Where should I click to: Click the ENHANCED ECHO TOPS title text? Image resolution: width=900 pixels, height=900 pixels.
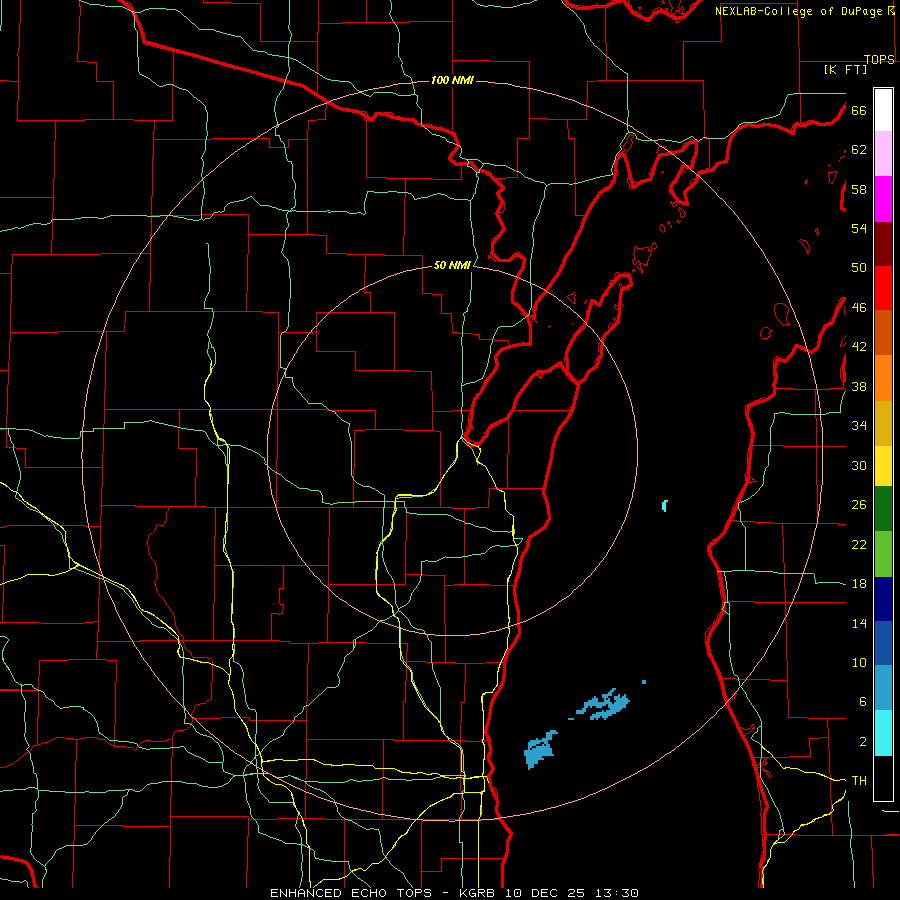point(351,893)
